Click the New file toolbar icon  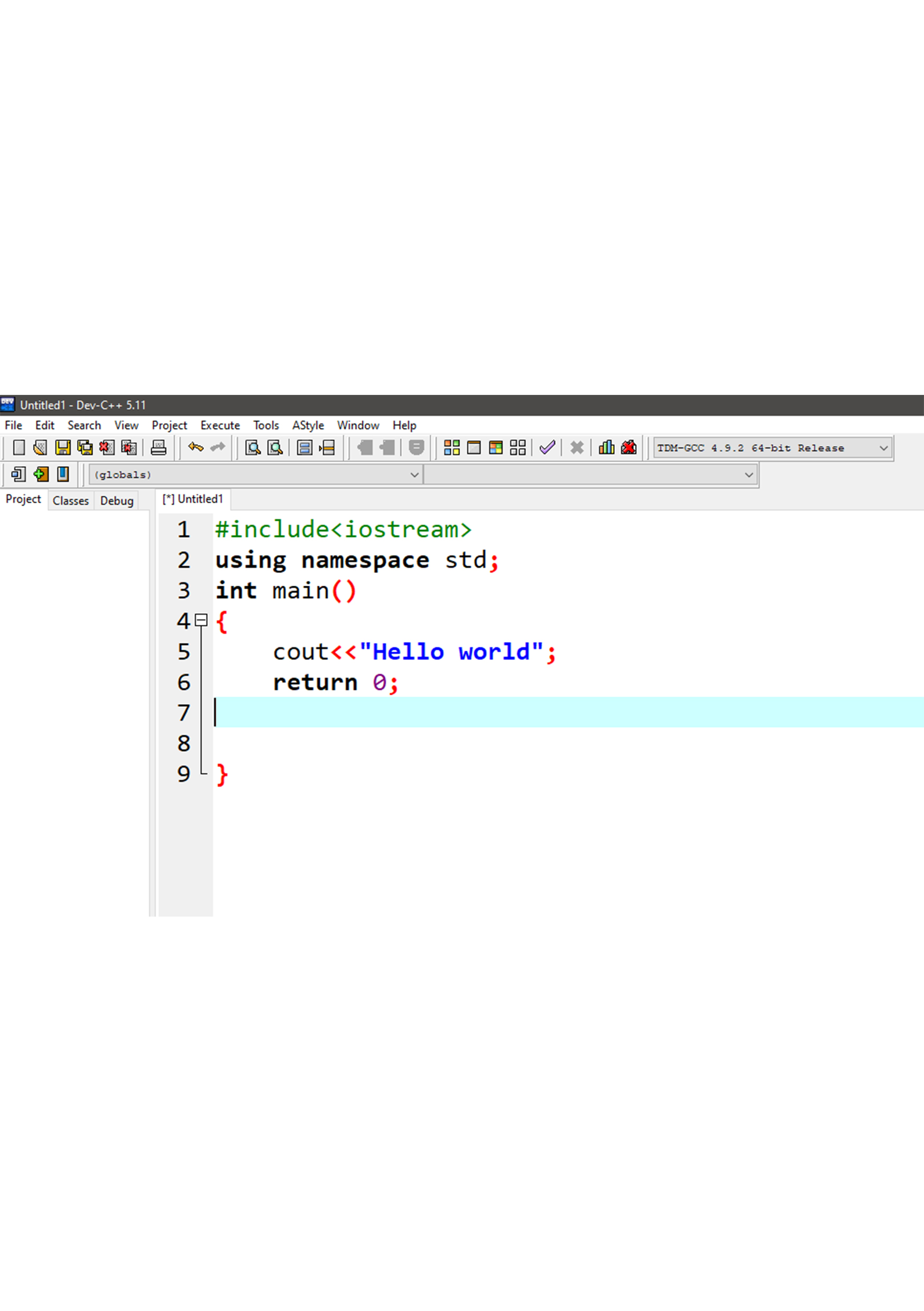tap(19, 448)
